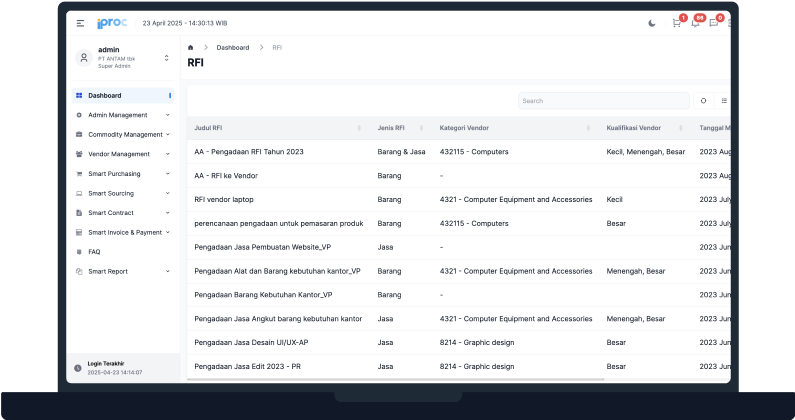Click the Login Terakhir clock icon
The width and height of the screenshot is (795, 420).
78,368
